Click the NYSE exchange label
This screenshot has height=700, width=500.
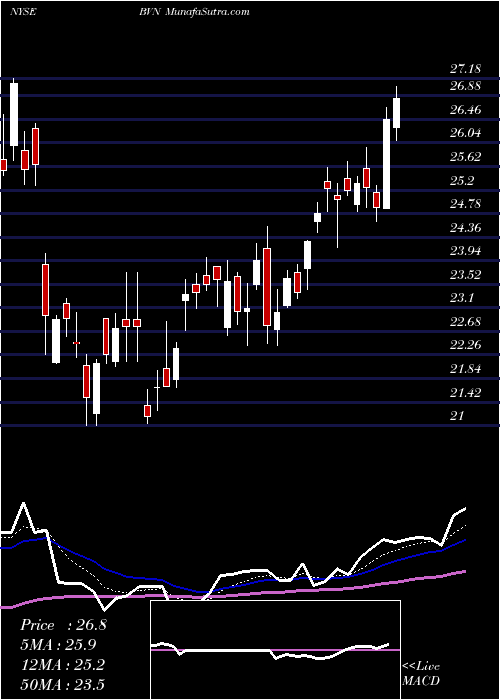[x=23, y=12]
